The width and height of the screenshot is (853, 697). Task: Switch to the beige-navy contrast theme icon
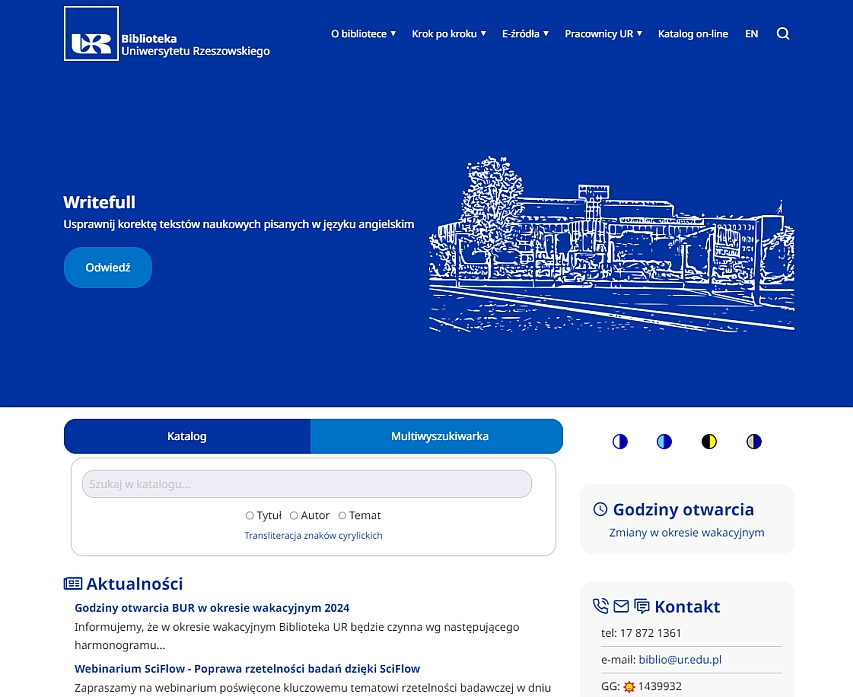(753, 441)
